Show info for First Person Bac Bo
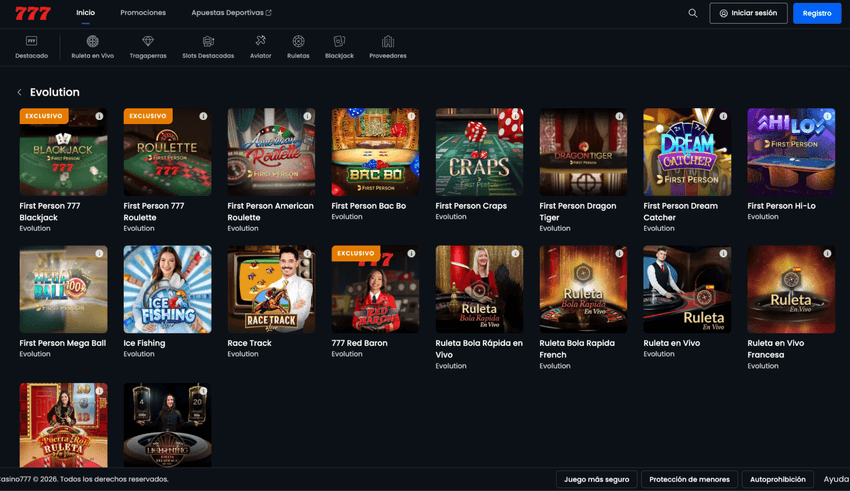This screenshot has height=491, width=850. pyautogui.click(x=411, y=116)
